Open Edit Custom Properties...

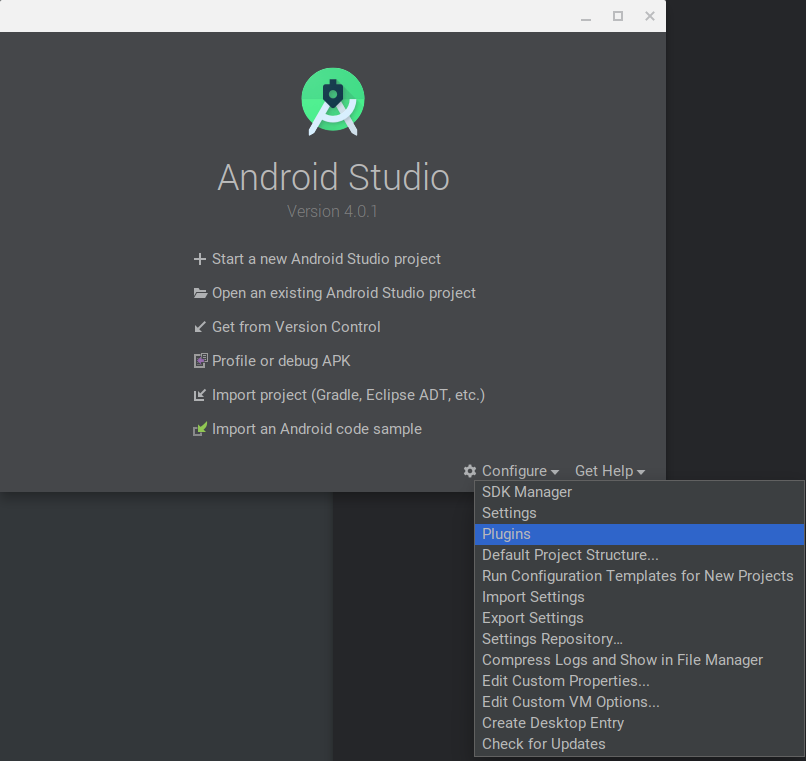coord(639,681)
